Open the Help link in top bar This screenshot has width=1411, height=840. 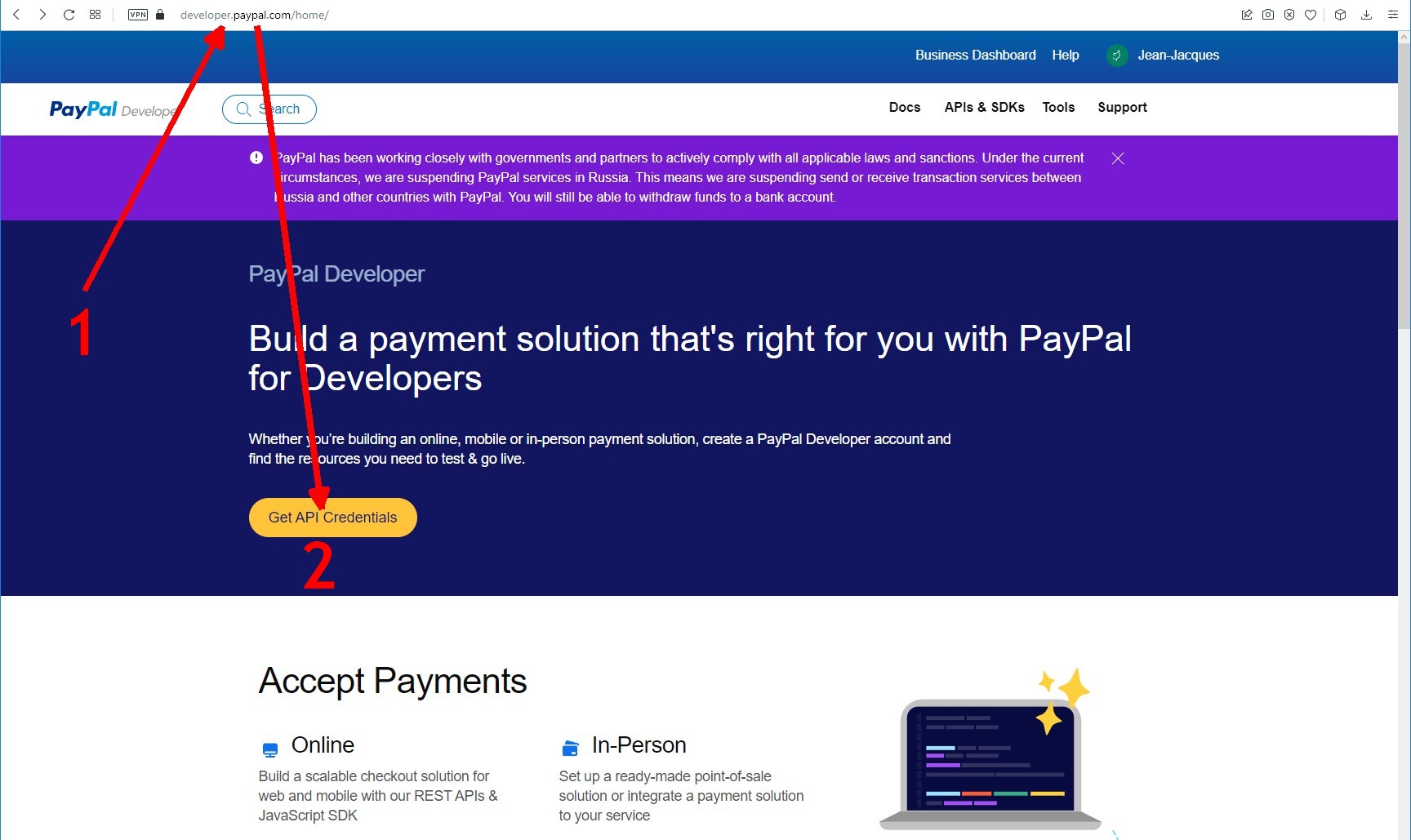(x=1066, y=55)
